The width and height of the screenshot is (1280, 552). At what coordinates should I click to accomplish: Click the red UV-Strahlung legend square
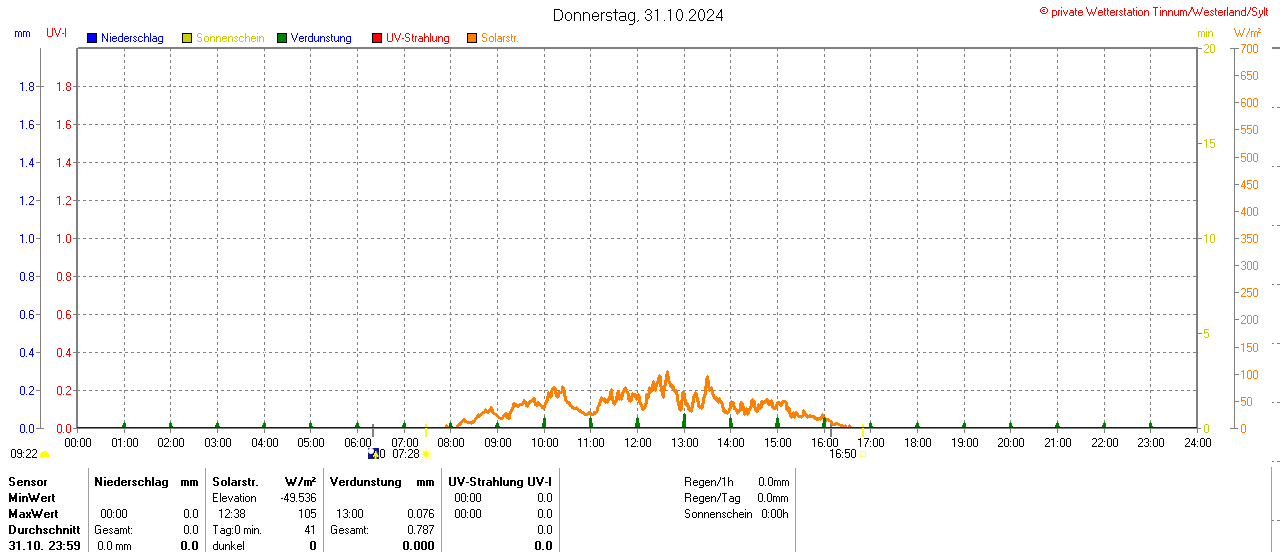pos(377,38)
